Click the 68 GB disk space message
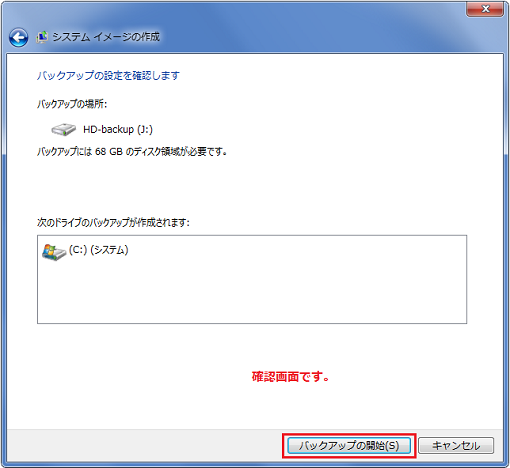 click(x=132, y=152)
